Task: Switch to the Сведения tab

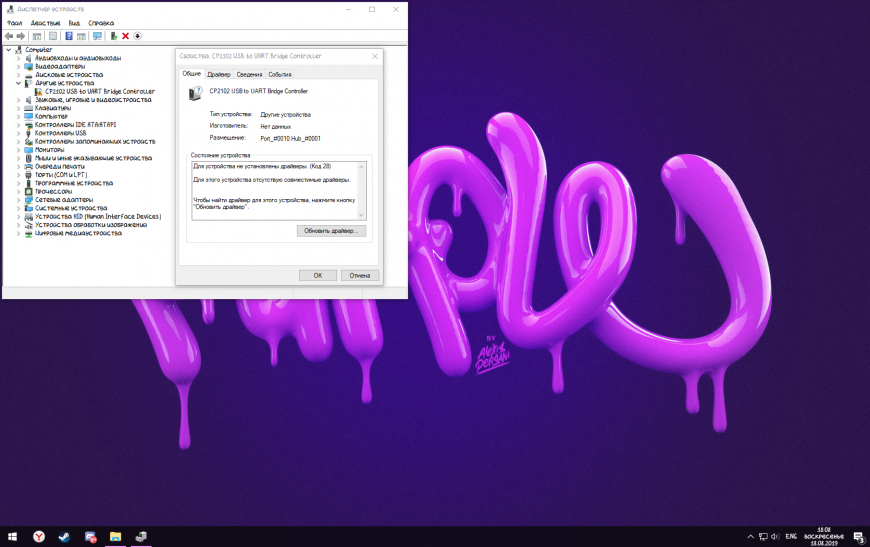Action: coord(249,74)
